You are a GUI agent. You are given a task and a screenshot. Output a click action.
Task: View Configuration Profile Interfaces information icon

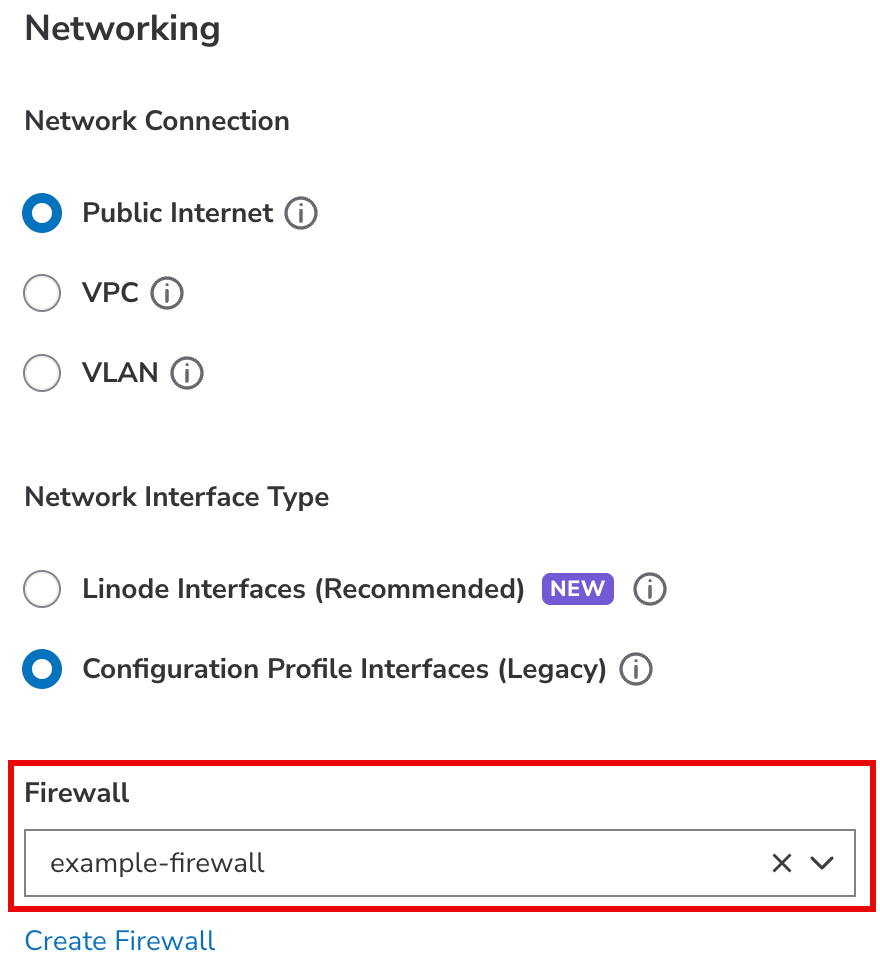point(635,669)
